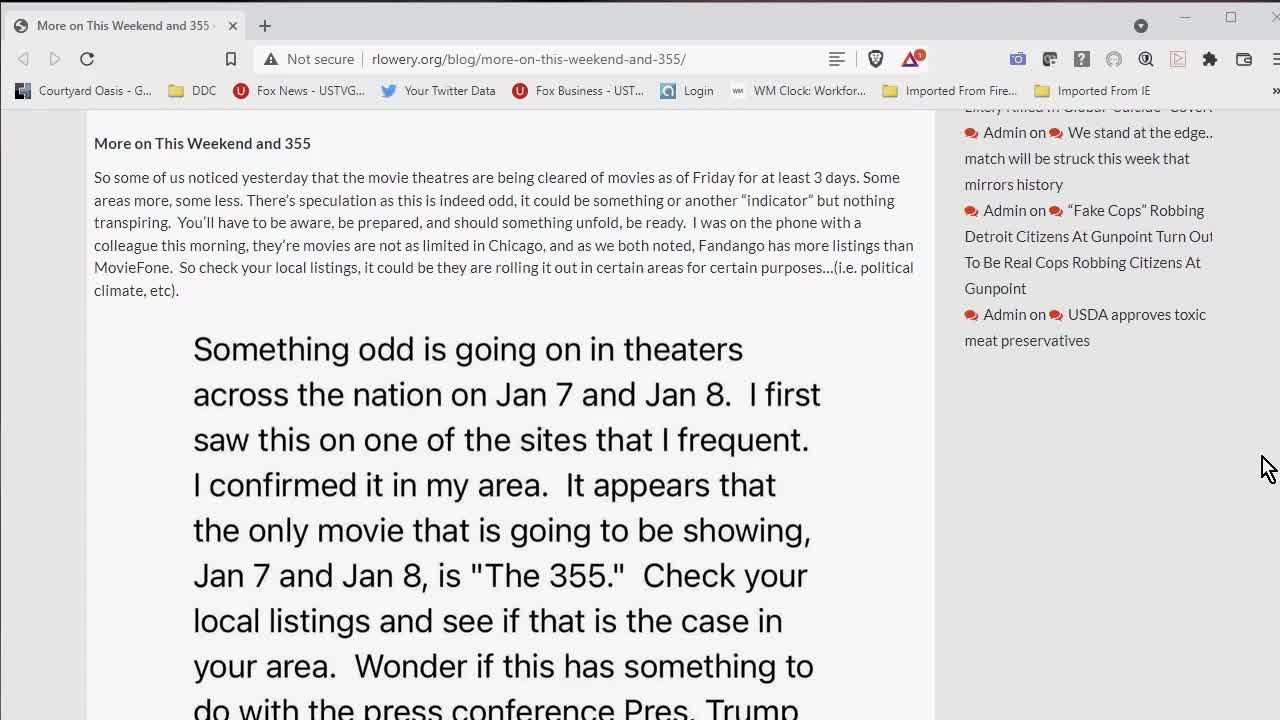The width and height of the screenshot is (1280, 720).
Task: Click the address bar URL field
Action: 528,59
